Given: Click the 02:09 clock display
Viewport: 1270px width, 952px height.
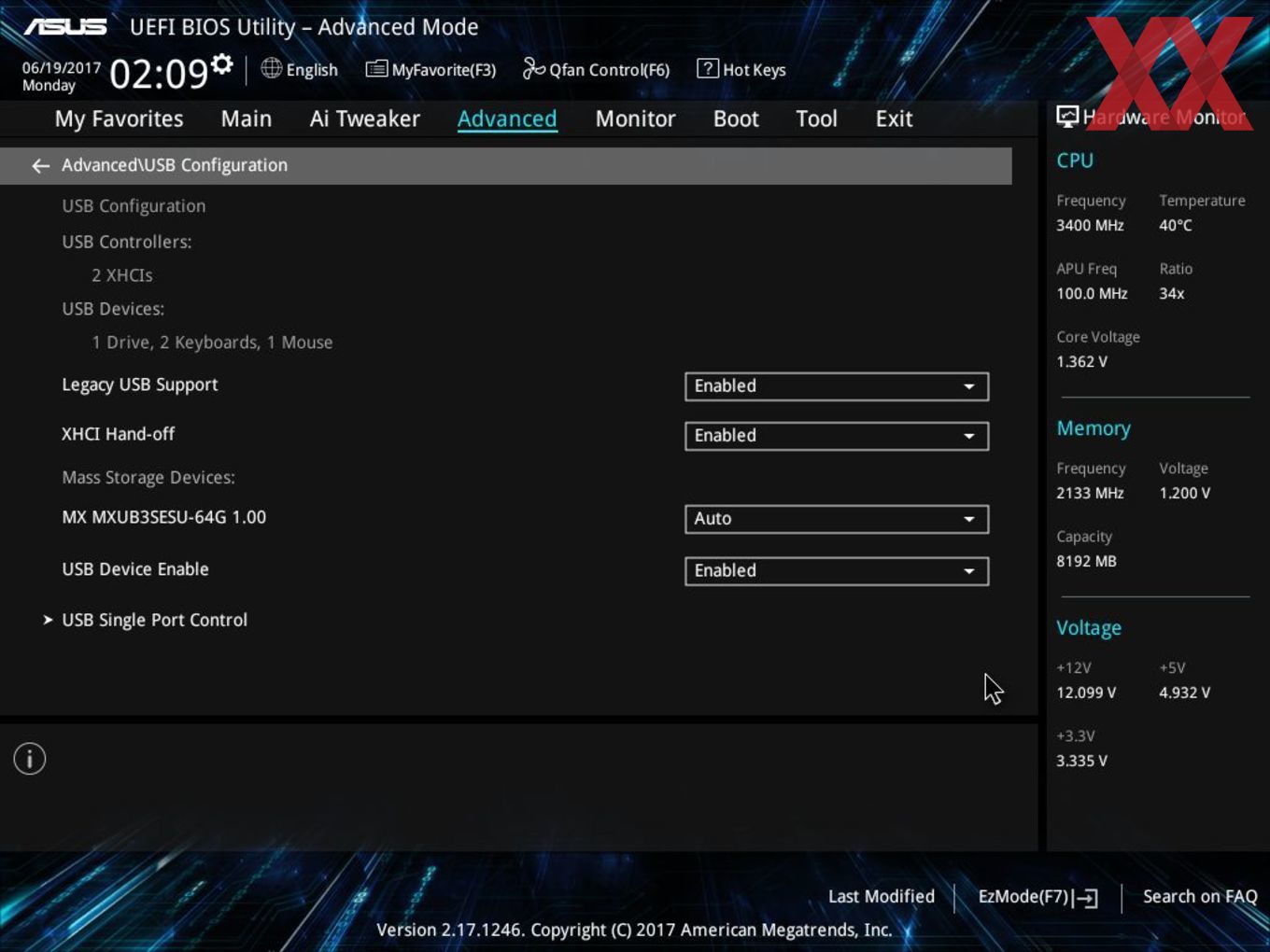Looking at the screenshot, I should 159,73.
